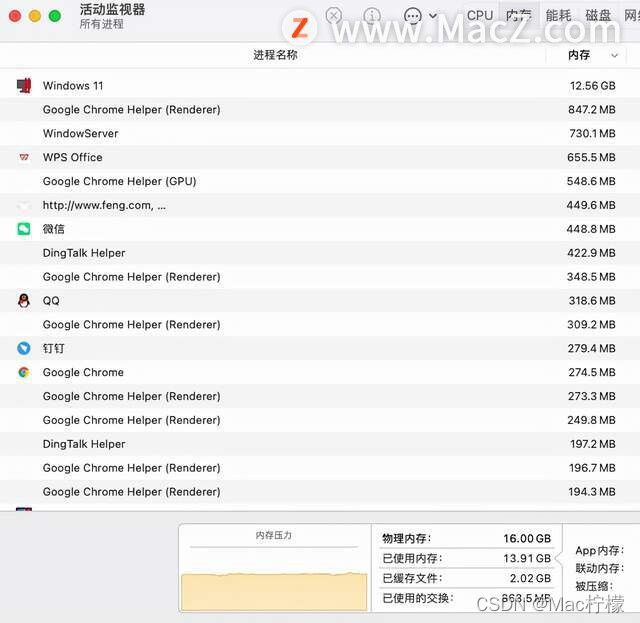Click the 12.56 GB memory value

(x=593, y=86)
